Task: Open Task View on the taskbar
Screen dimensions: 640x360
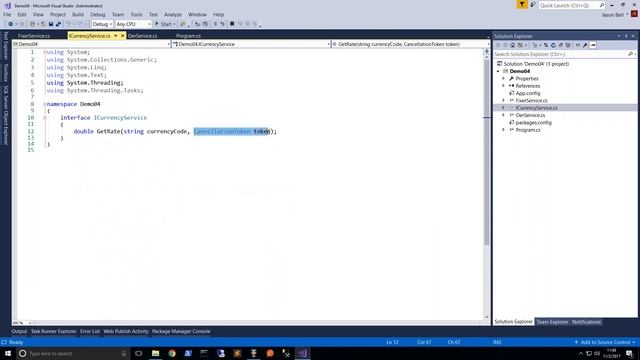Action: 138,353
